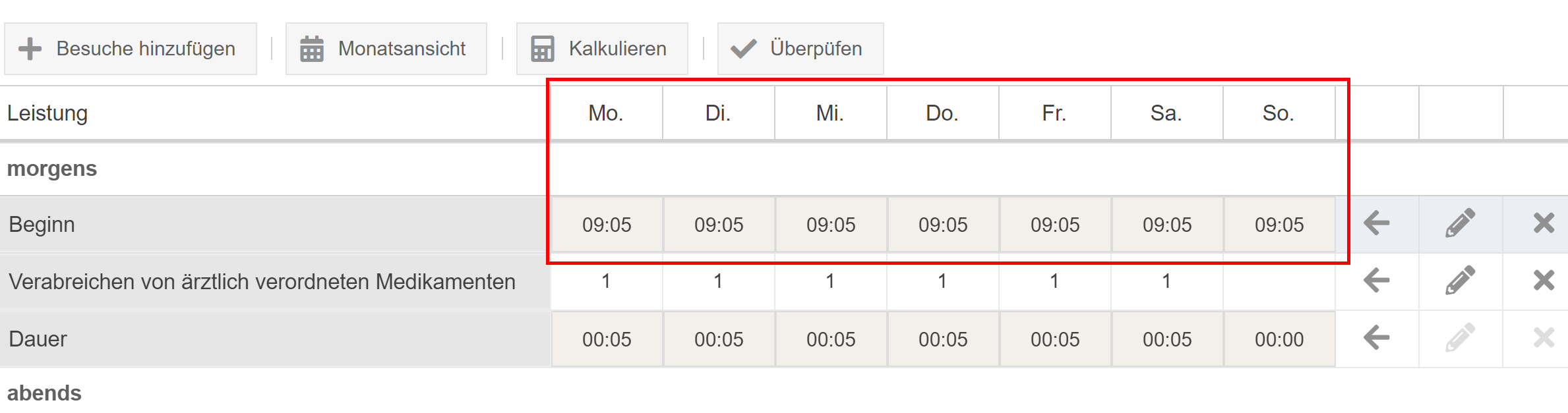Delete the Beginn row using the X icon

click(x=1544, y=224)
